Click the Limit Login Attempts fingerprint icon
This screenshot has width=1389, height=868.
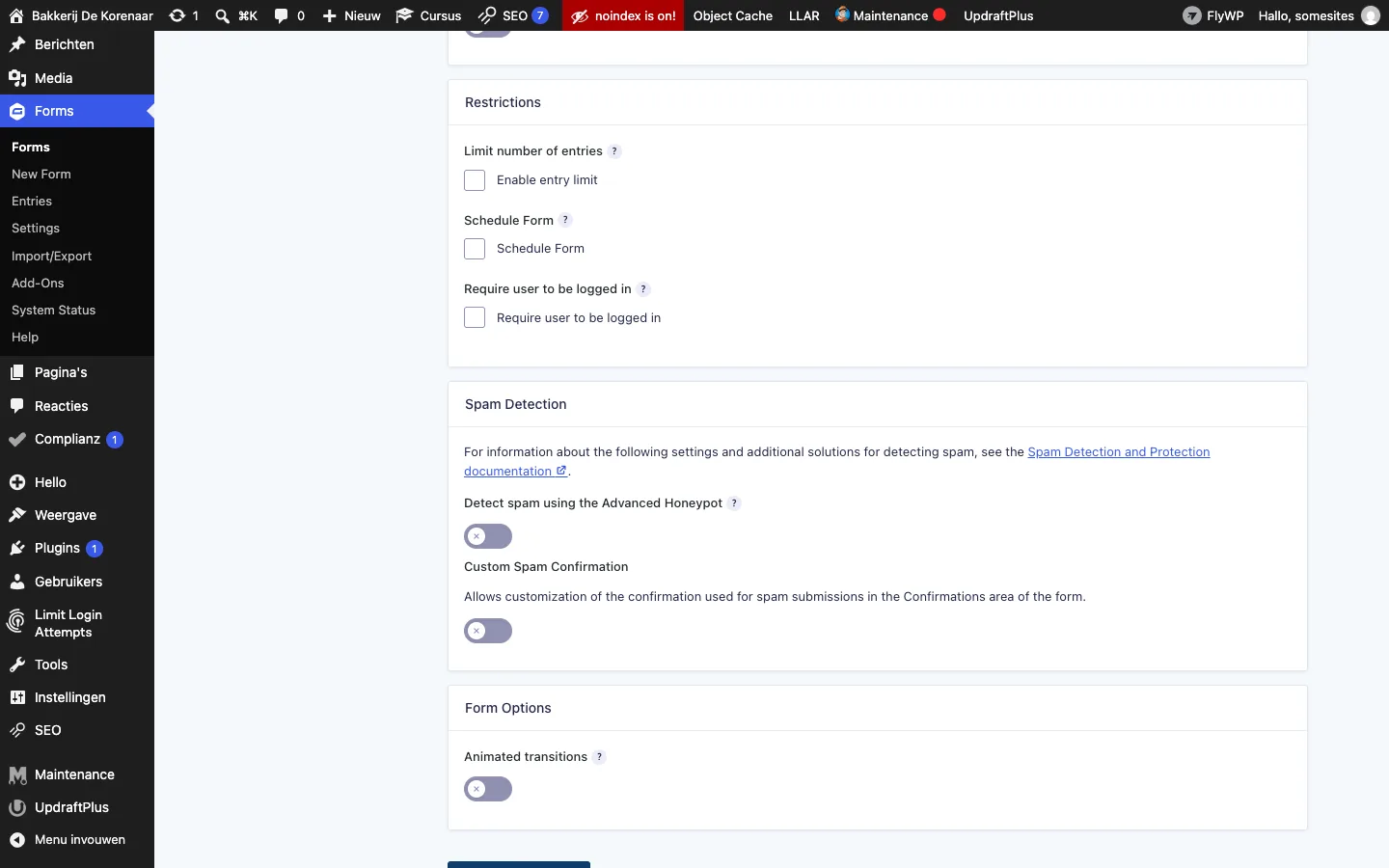click(17, 623)
